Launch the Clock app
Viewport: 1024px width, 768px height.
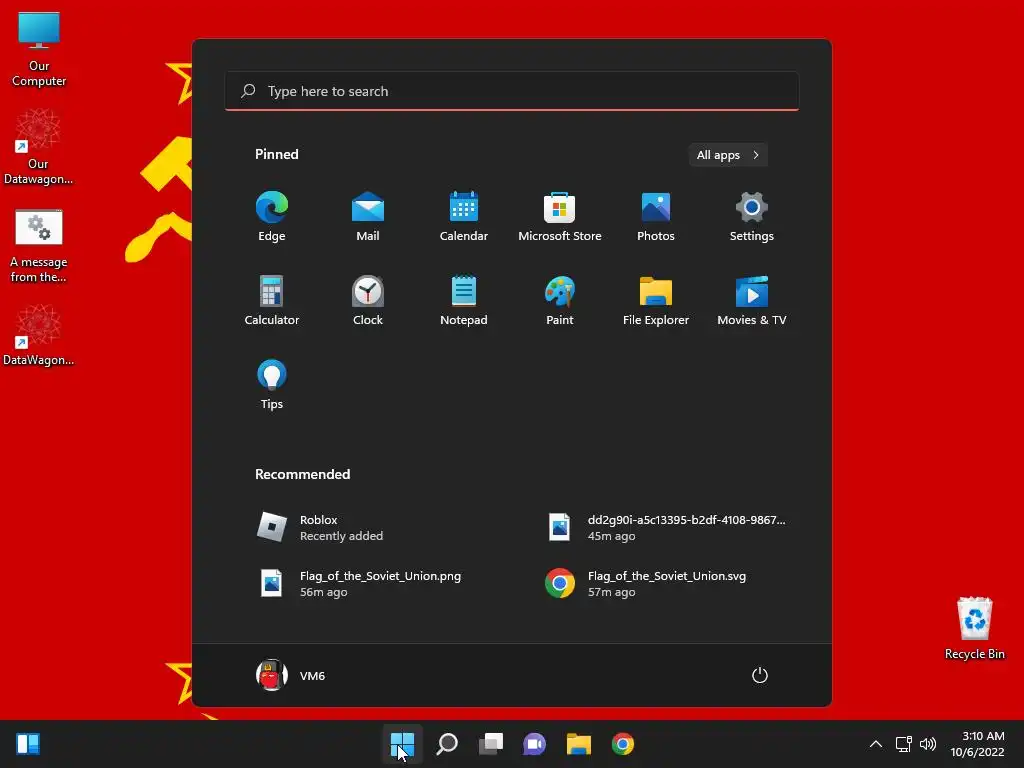(368, 300)
